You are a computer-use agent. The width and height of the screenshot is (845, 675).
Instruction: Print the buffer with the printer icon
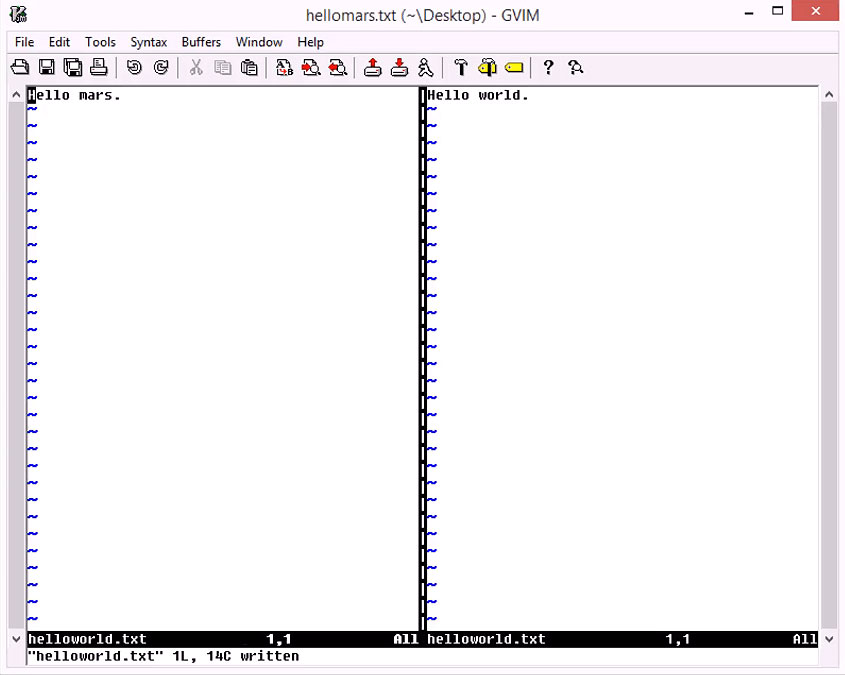point(98,68)
